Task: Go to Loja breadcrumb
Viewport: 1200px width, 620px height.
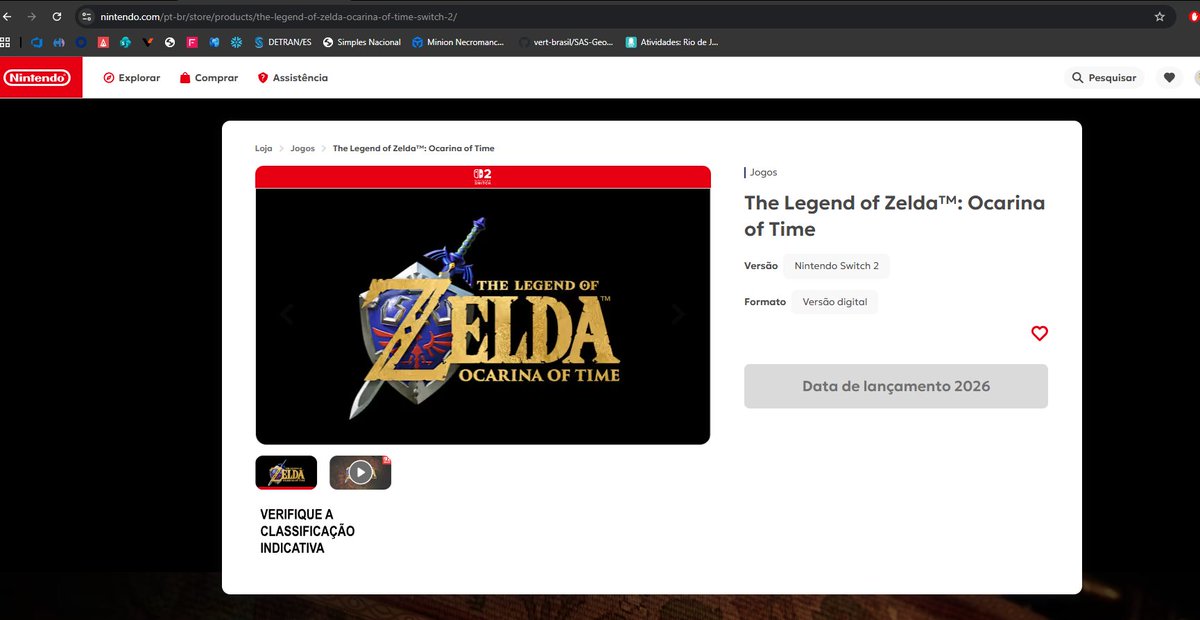Action: pyautogui.click(x=264, y=148)
